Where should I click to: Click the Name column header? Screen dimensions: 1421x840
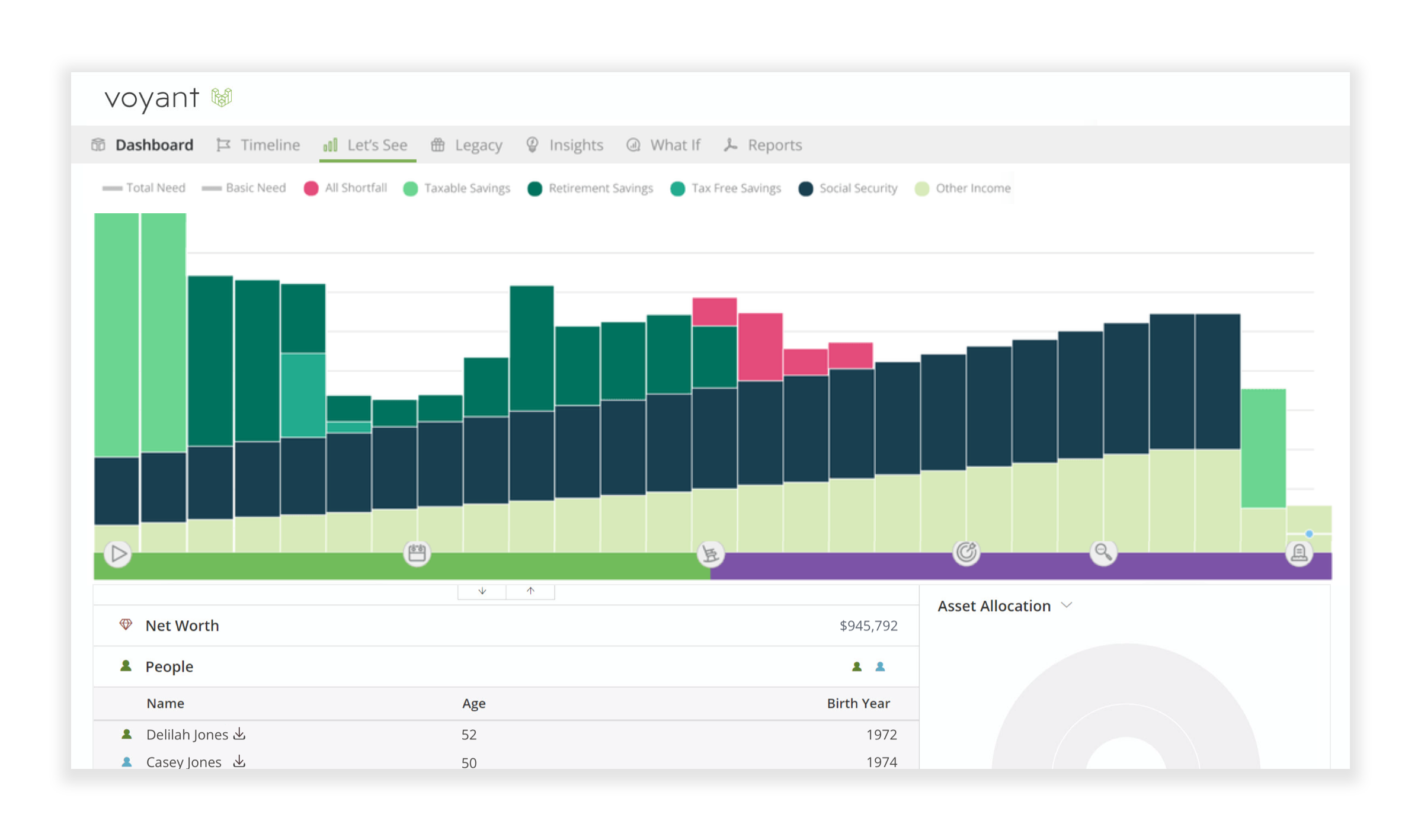pos(165,703)
